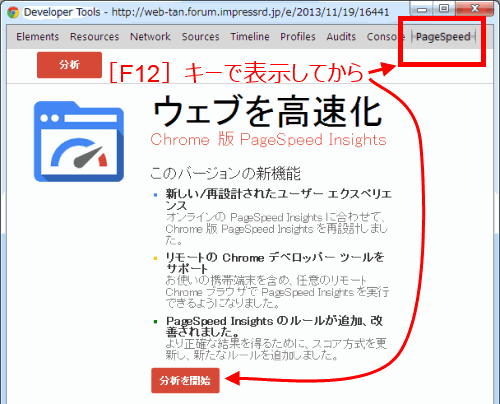Click the このバージョンの新機能 heading
Viewport: 500px width, 404px height.
tap(225, 173)
